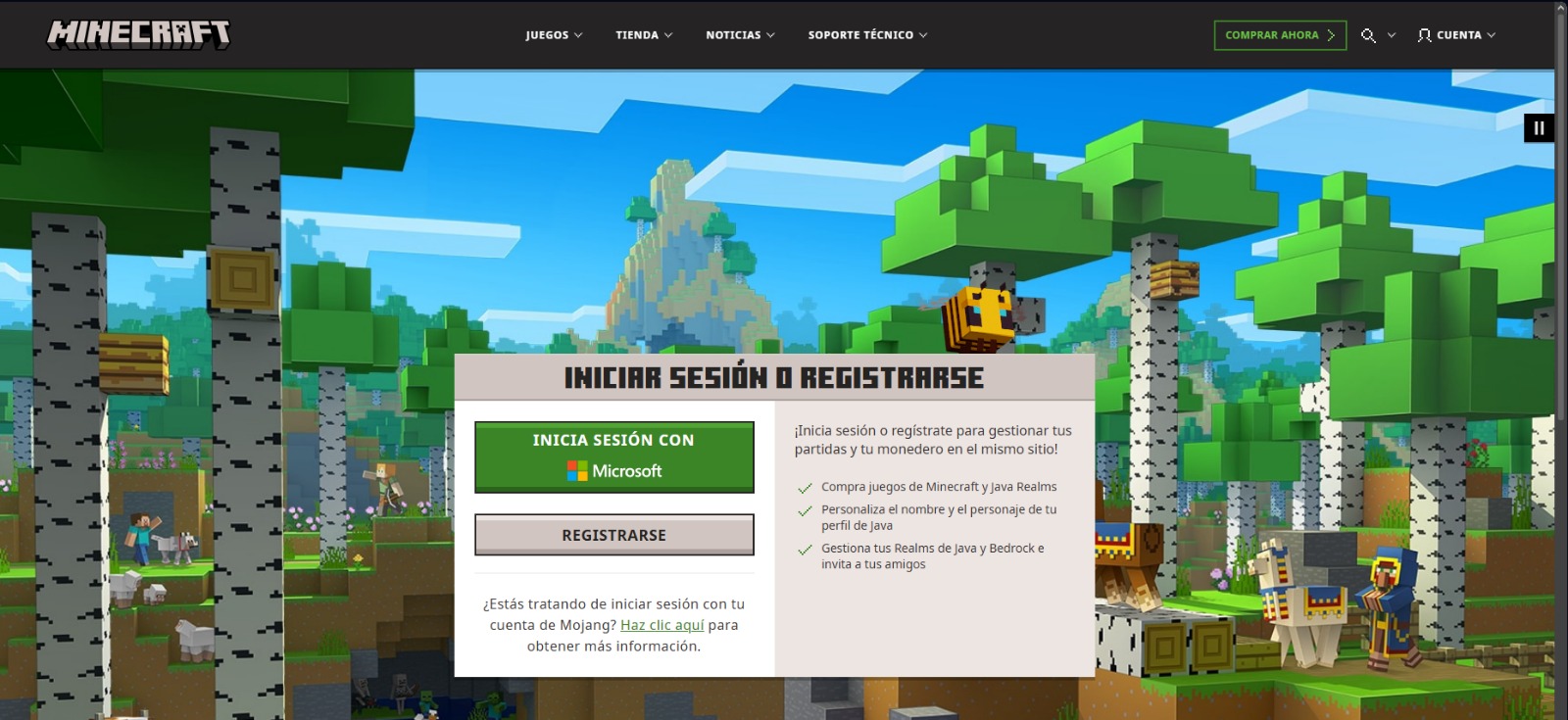Sign in with Microsoft button
The width and height of the screenshot is (1568, 720).
[x=614, y=456]
